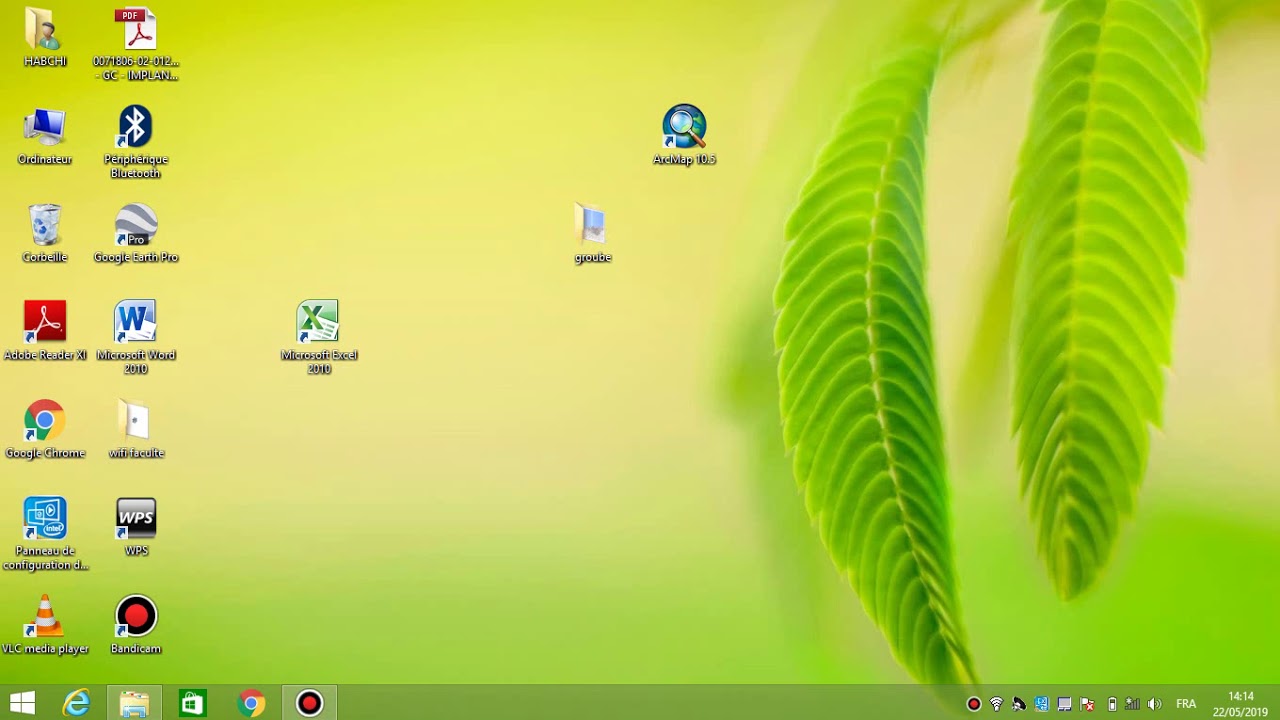Select Bandicam desktop shortcut
This screenshot has width=1280, height=720.
click(136, 626)
